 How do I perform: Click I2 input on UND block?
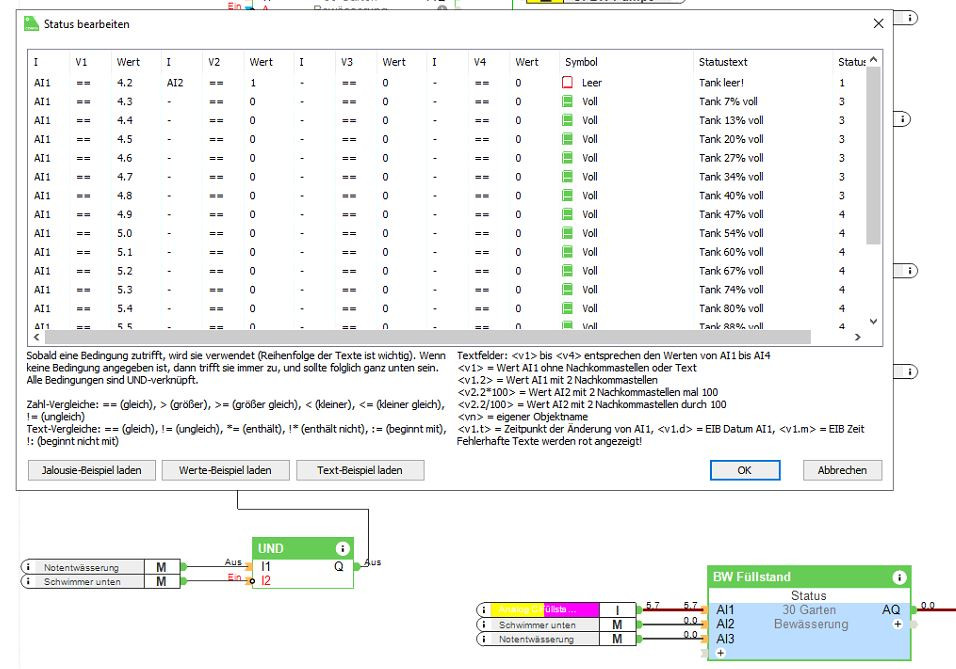(265, 581)
